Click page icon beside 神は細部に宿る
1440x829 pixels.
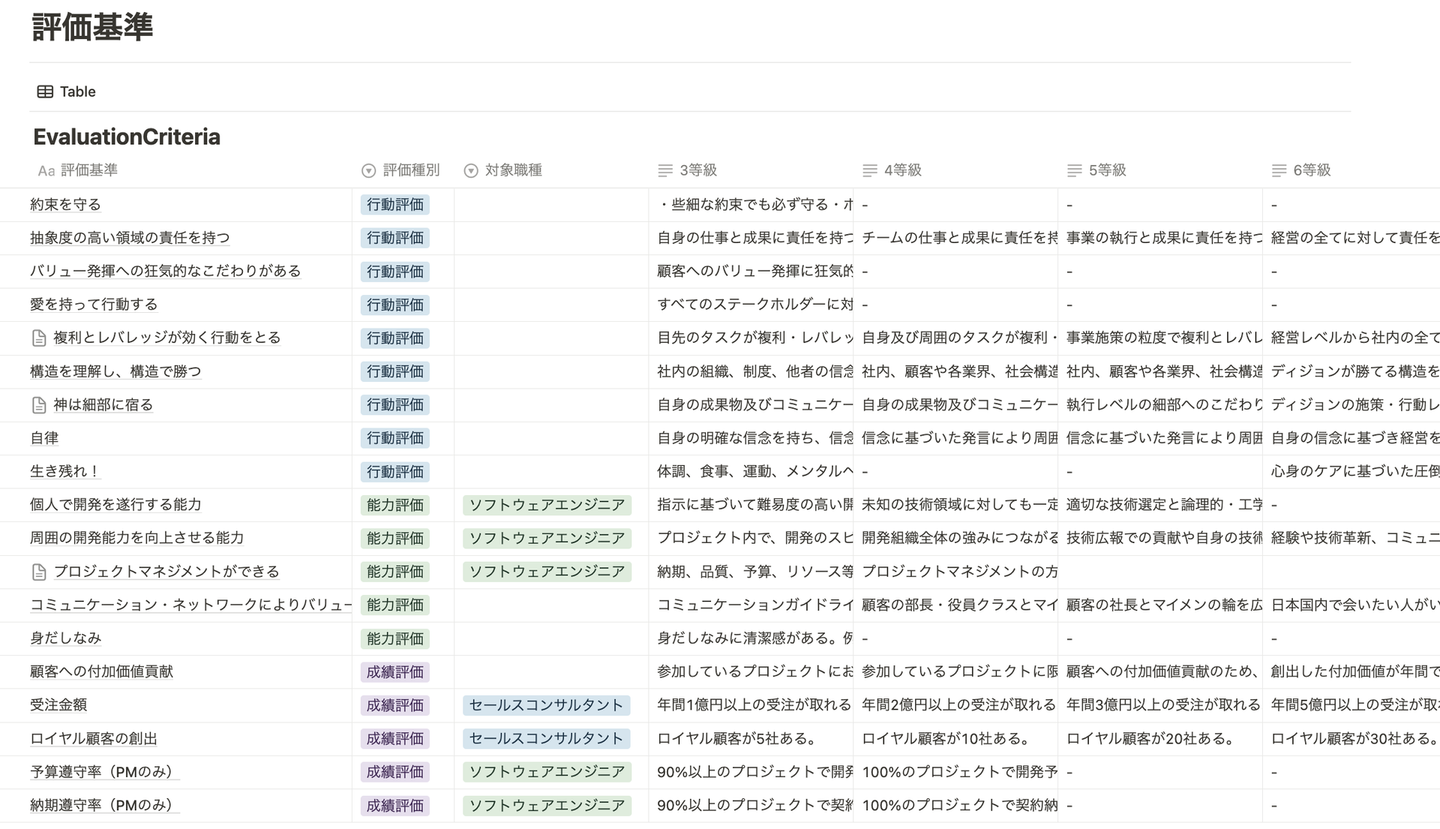[39, 405]
